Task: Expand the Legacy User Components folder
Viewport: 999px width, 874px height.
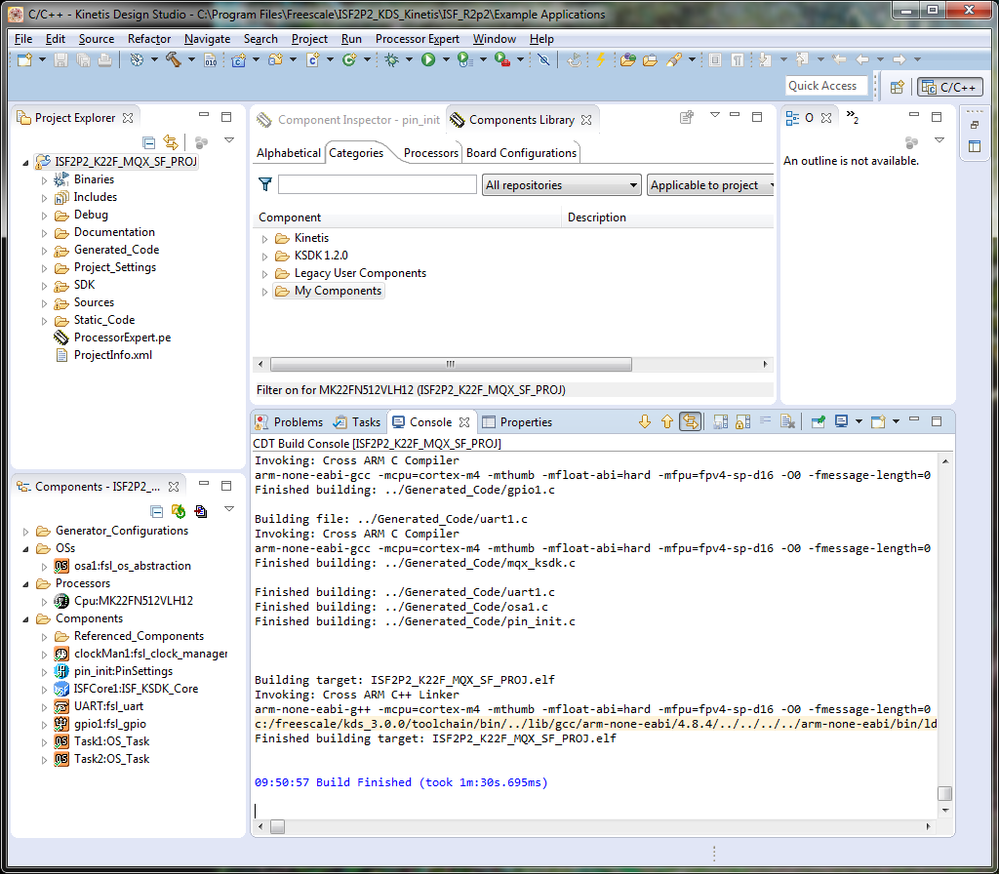Action: (x=265, y=274)
